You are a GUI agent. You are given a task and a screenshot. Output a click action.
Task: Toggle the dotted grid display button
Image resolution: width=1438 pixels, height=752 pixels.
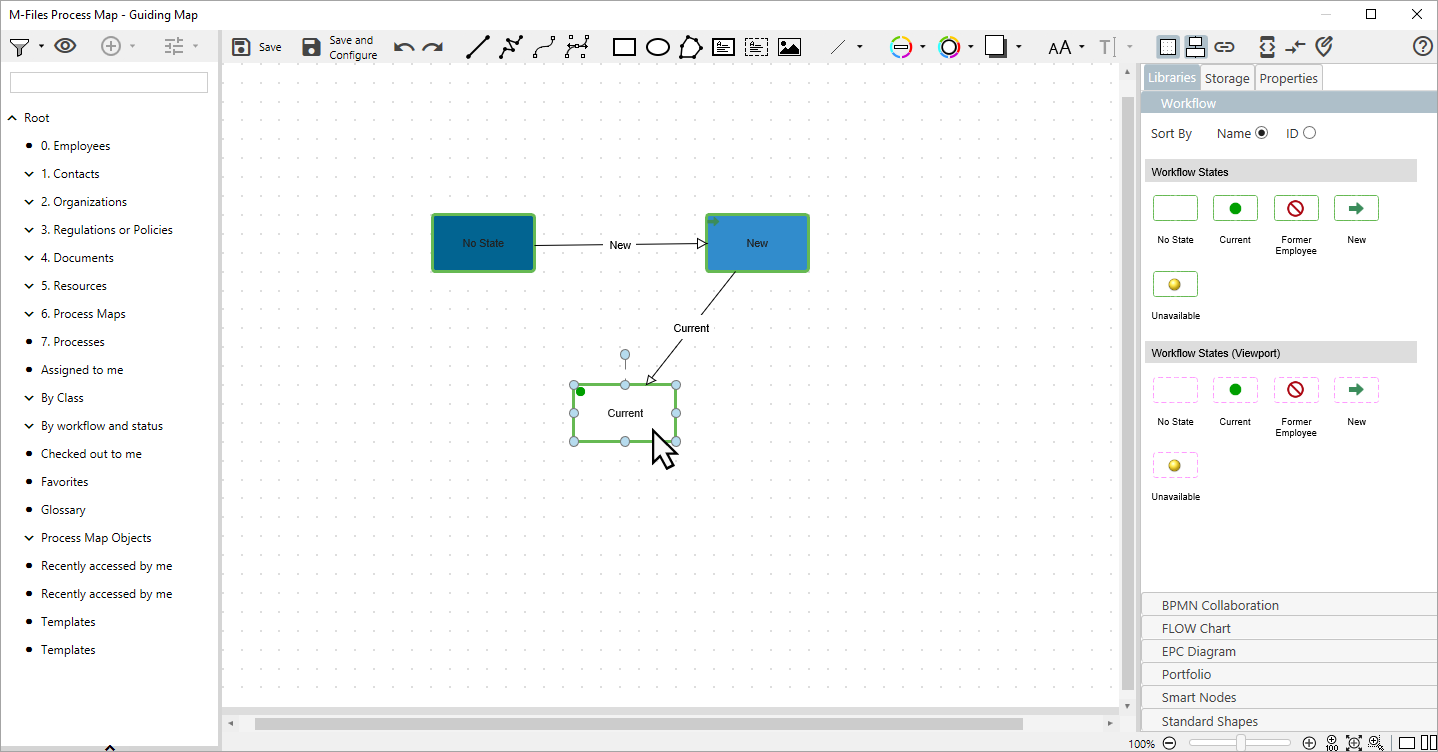(x=1167, y=47)
